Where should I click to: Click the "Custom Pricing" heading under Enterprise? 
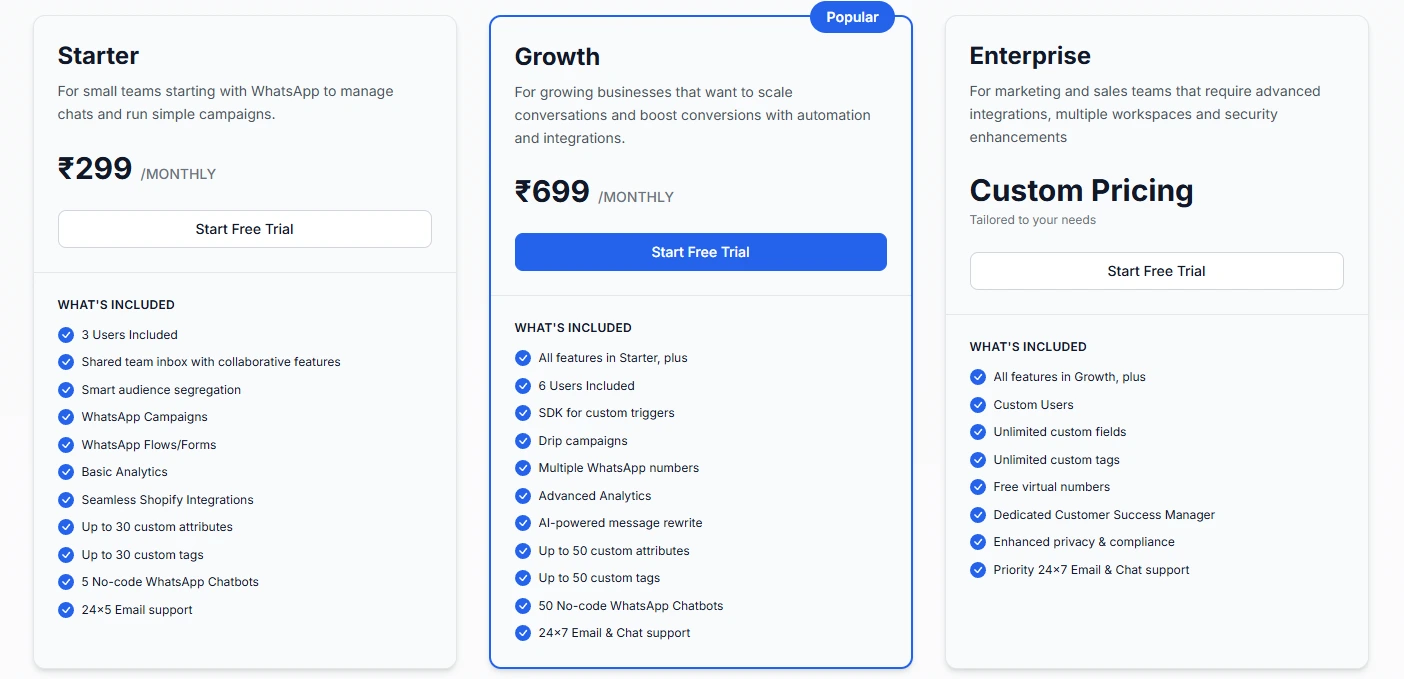click(1081, 190)
